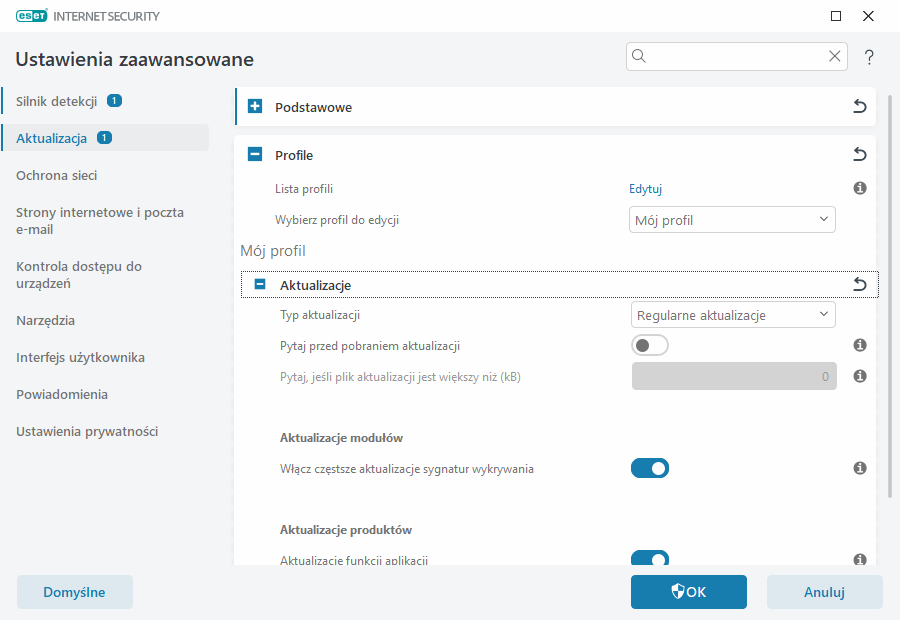Open info icon next to pobieraniem aktualizacji setting
The image size is (900, 620).
pyautogui.click(x=860, y=344)
